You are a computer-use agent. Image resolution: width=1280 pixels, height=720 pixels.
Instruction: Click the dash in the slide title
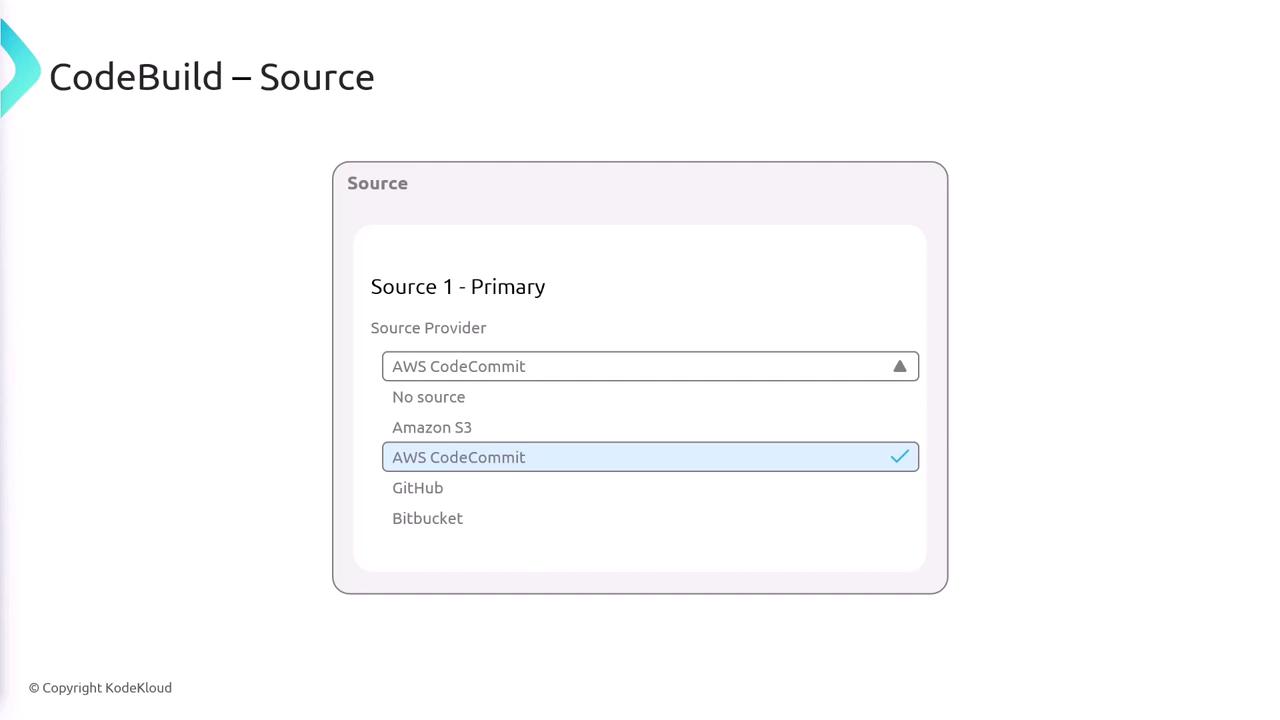241,77
